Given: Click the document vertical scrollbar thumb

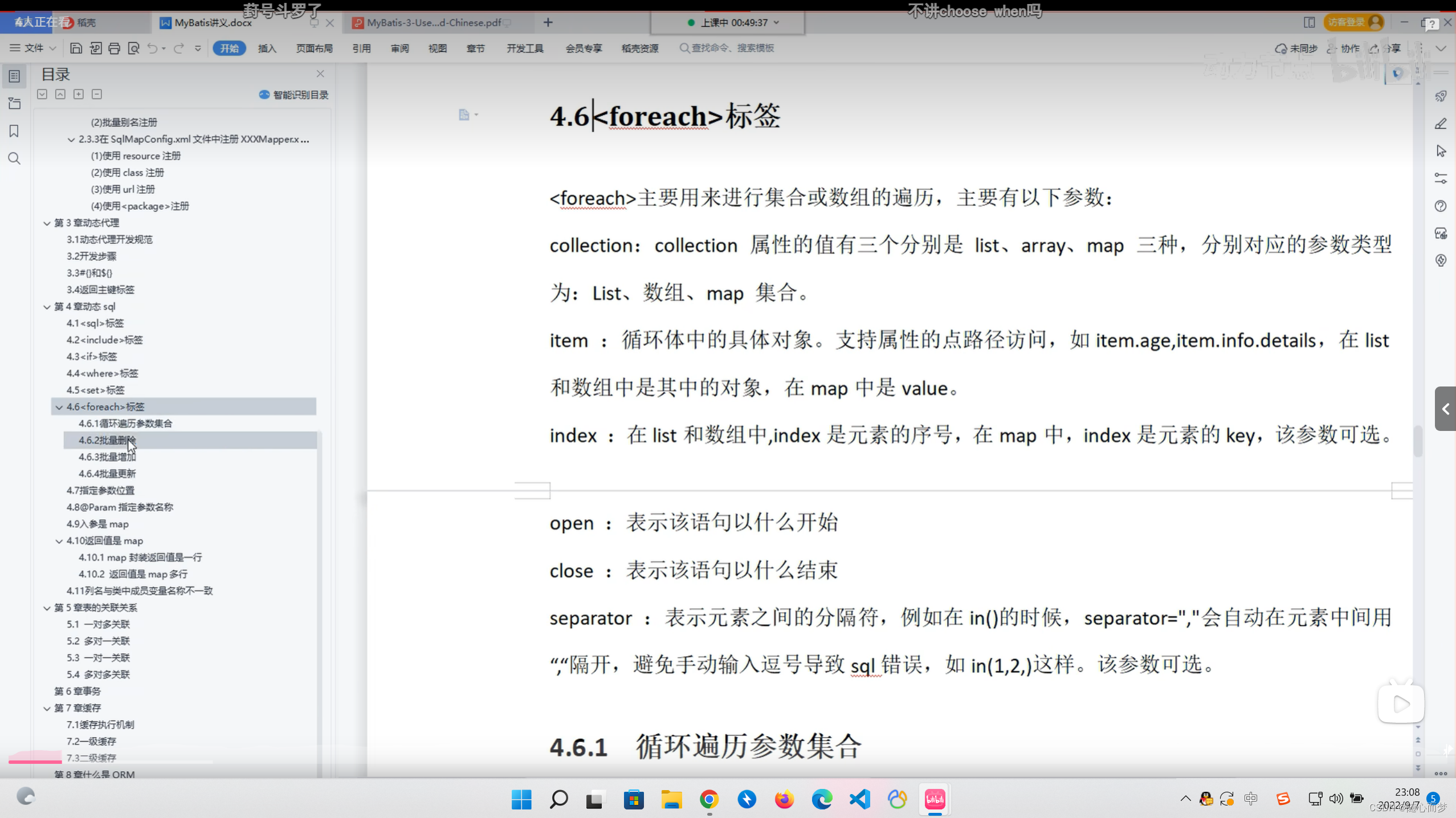Looking at the screenshot, I should [x=1418, y=440].
